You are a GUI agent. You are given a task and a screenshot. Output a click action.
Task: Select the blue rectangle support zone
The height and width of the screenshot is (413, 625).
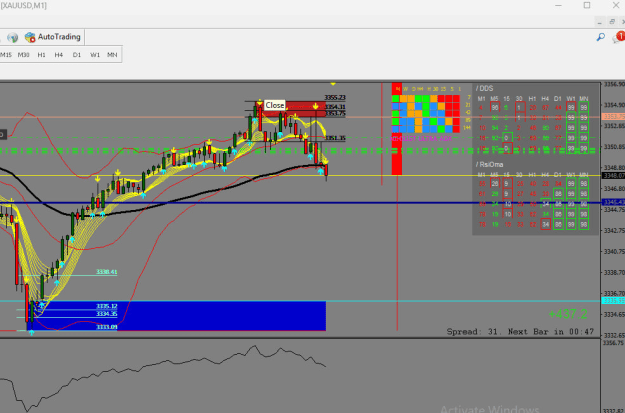click(x=176, y=316)
